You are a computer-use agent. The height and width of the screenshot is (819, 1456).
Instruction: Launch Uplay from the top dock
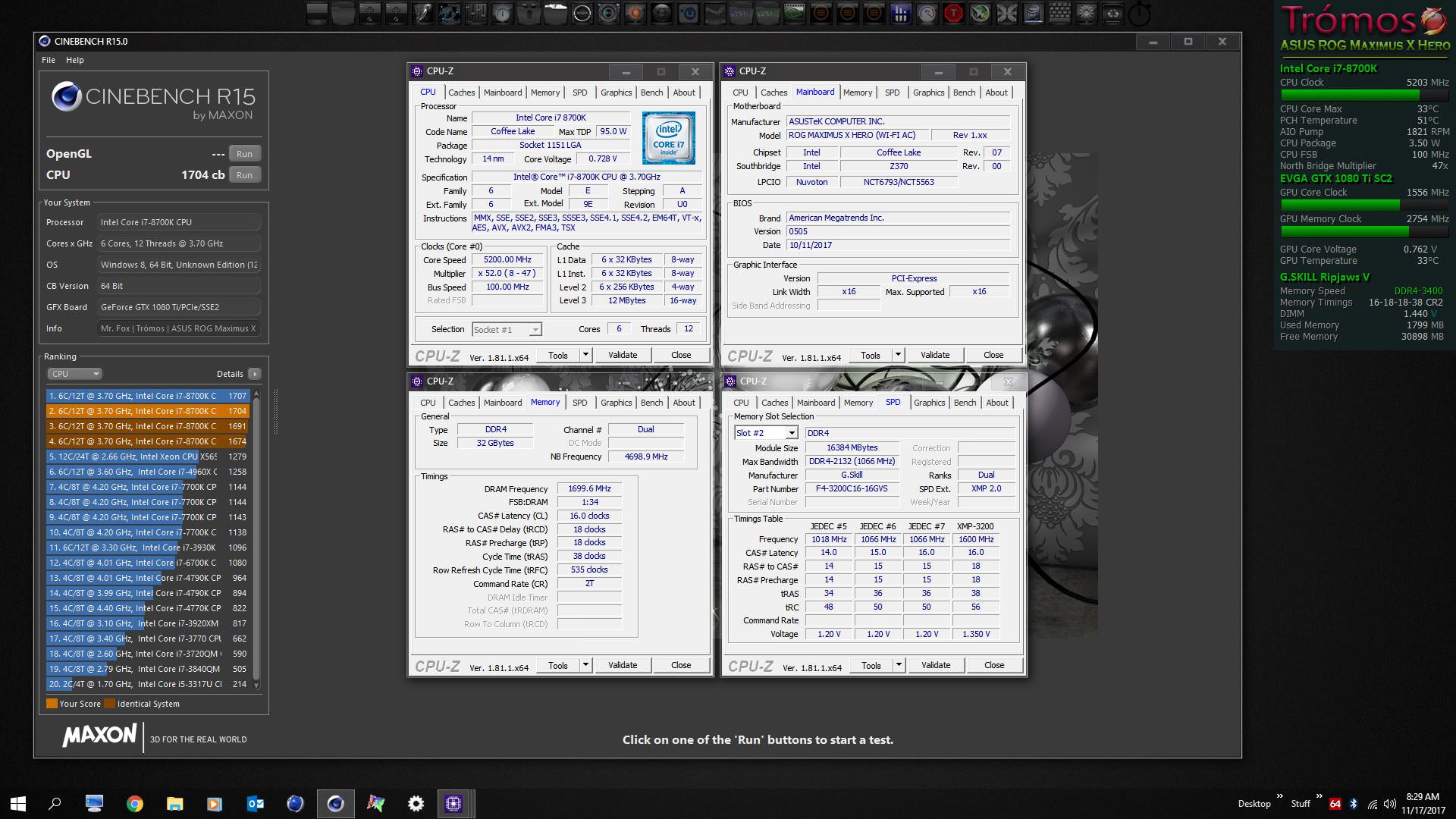689,13
